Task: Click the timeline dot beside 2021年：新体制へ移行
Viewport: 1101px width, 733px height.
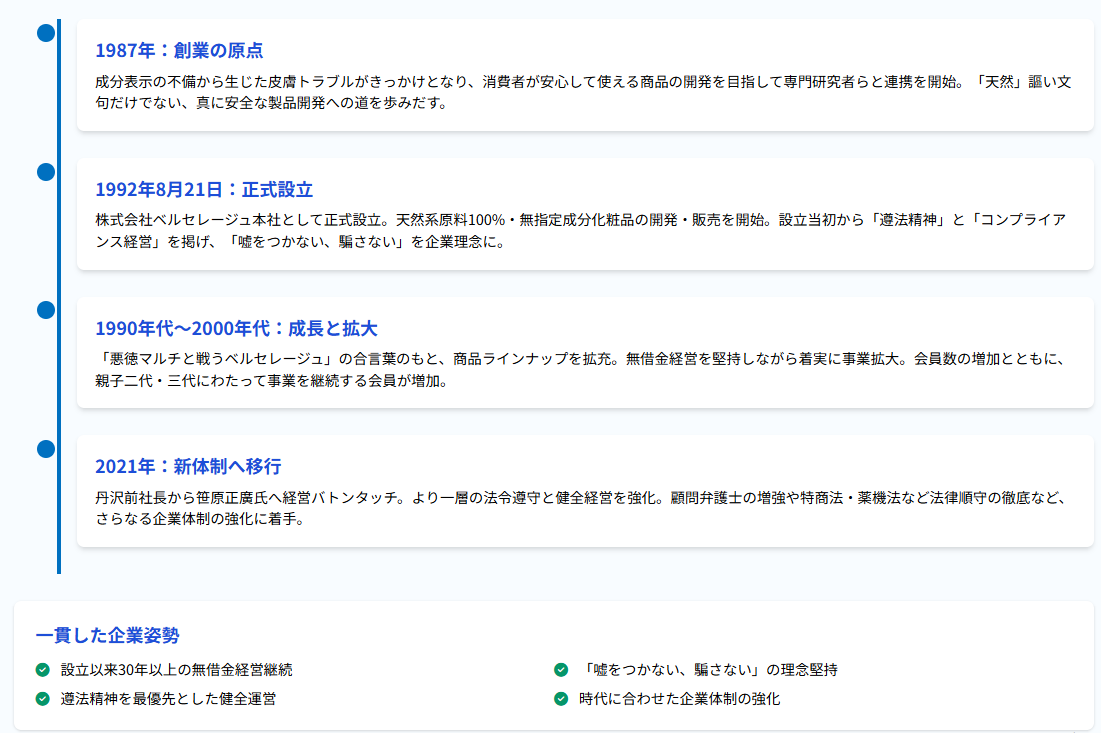Action: (46, 449)
